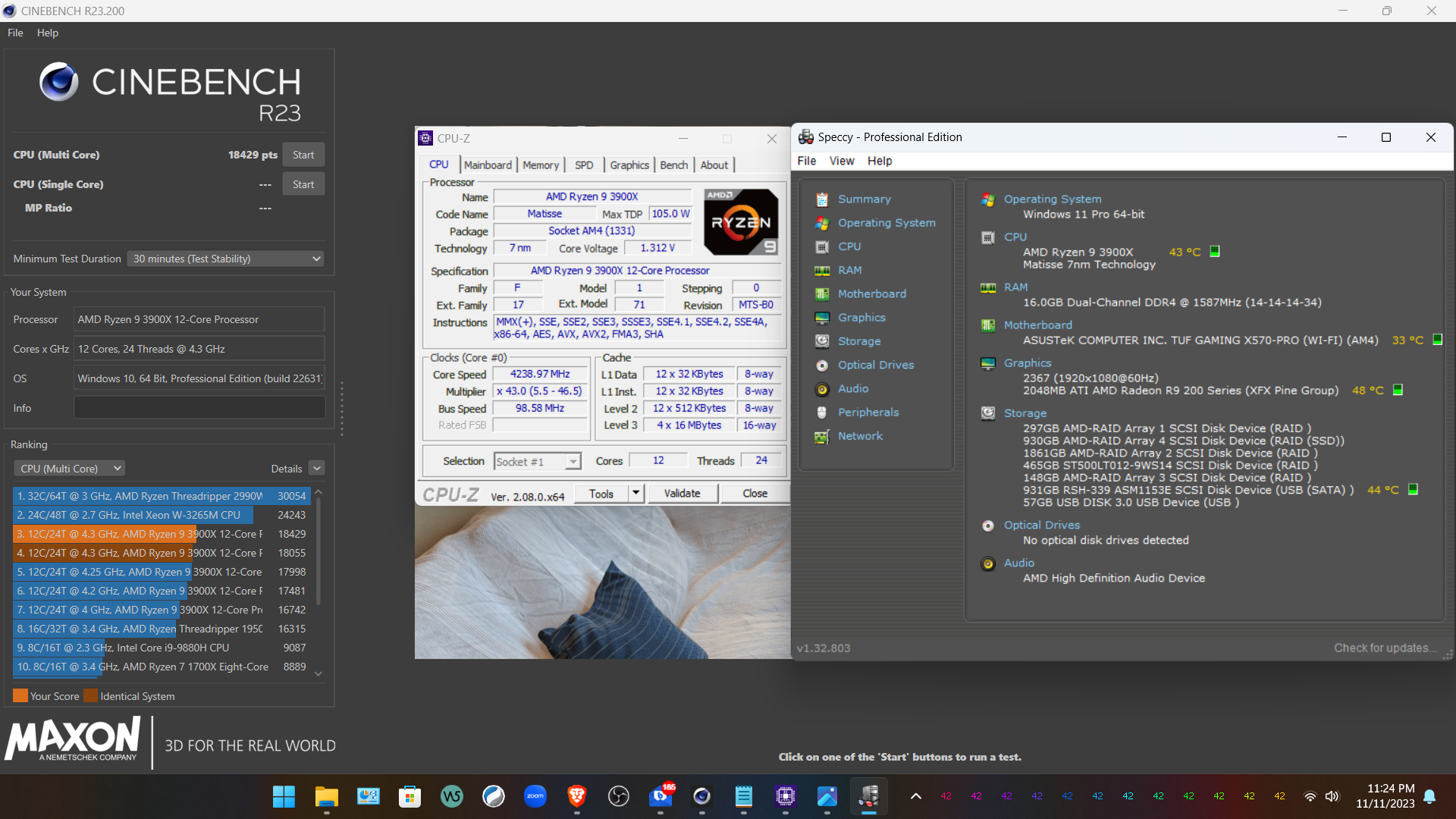
Task: Select RAM entry in Speccy sidebar
Action: point(849,270)
